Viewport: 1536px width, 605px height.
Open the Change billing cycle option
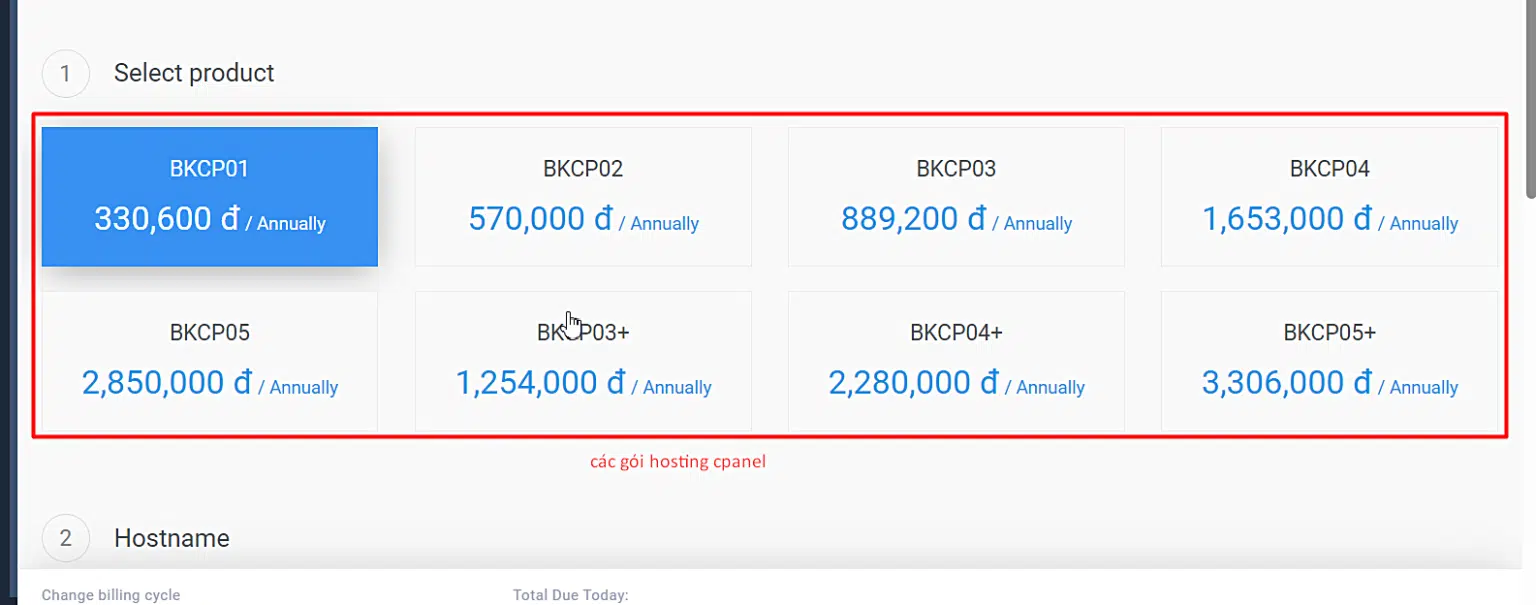click(111, 595)
